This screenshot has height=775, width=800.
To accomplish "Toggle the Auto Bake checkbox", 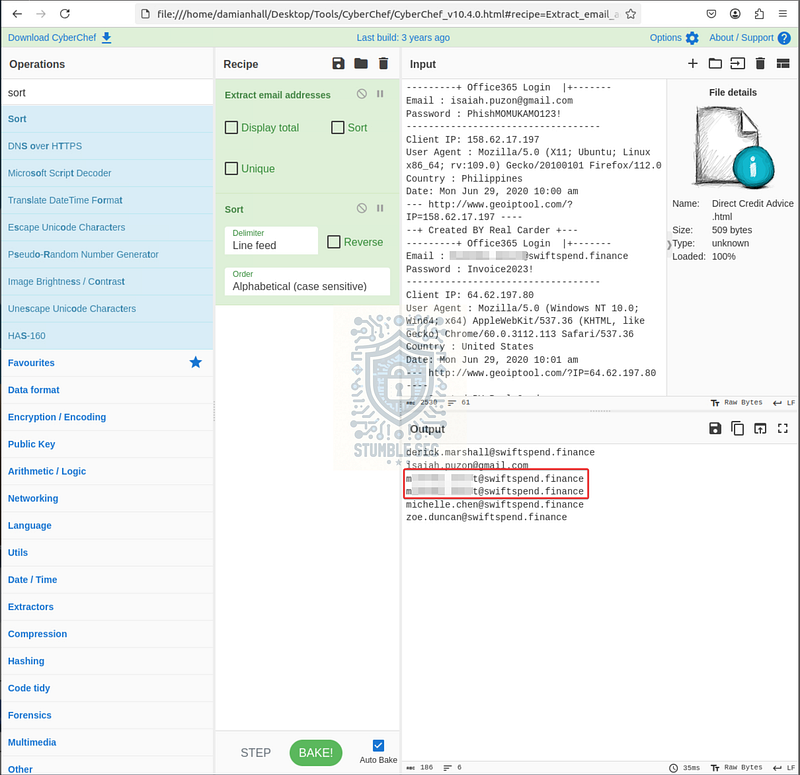I will [x=378, y=745].
